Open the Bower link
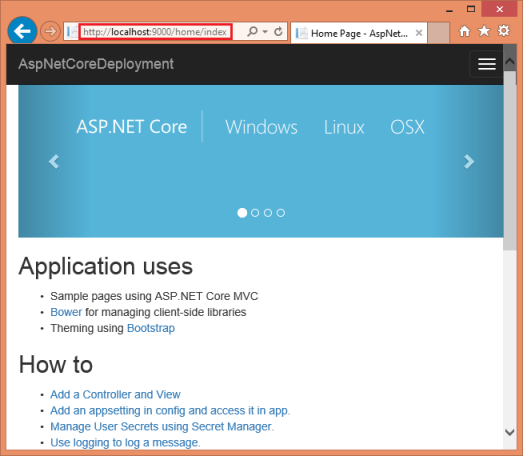The height and width of the screenshot is (456, 523). tap(66, 312)
